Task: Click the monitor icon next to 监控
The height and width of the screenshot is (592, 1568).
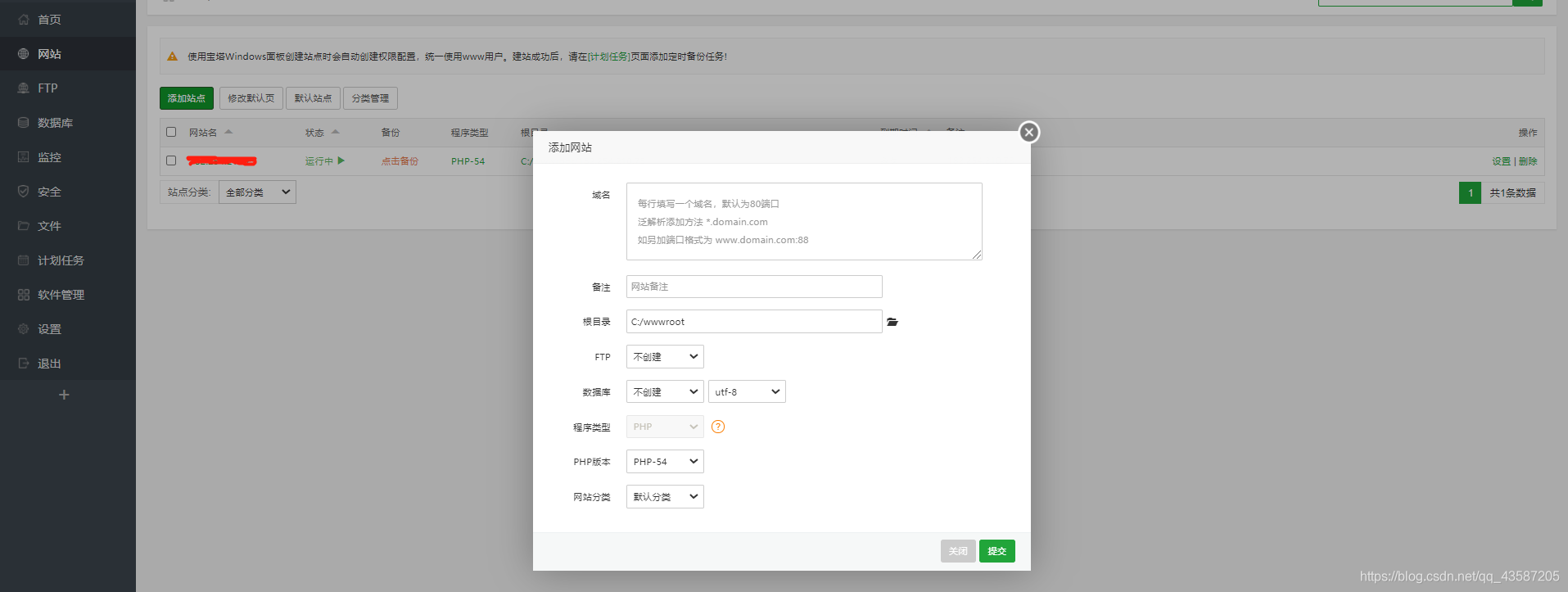Action: 23,157
